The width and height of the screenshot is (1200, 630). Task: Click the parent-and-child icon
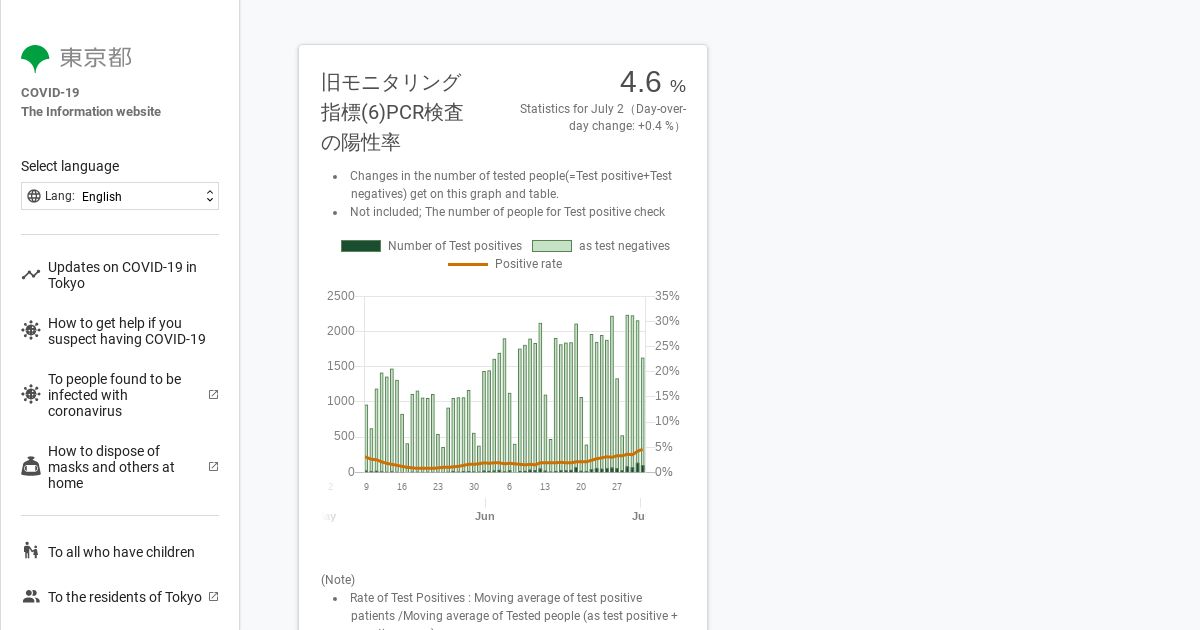pos(31,552)
